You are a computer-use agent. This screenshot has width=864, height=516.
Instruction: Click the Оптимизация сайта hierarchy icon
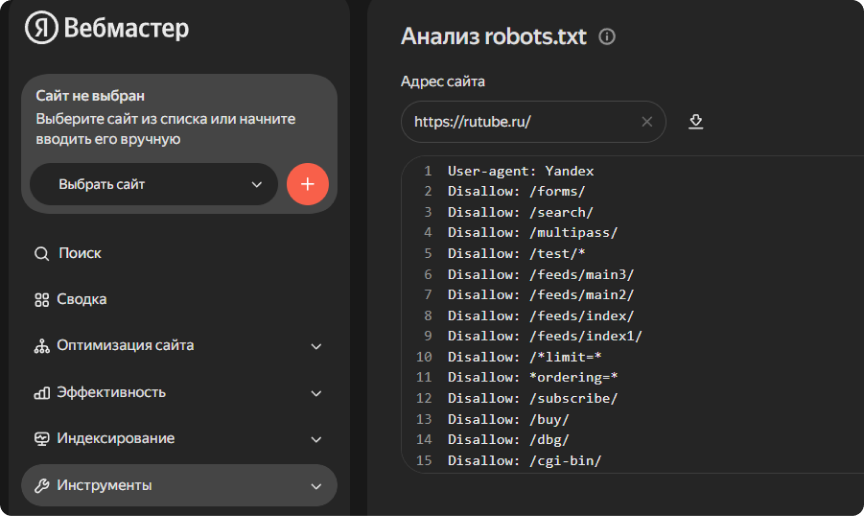[41, 346]
